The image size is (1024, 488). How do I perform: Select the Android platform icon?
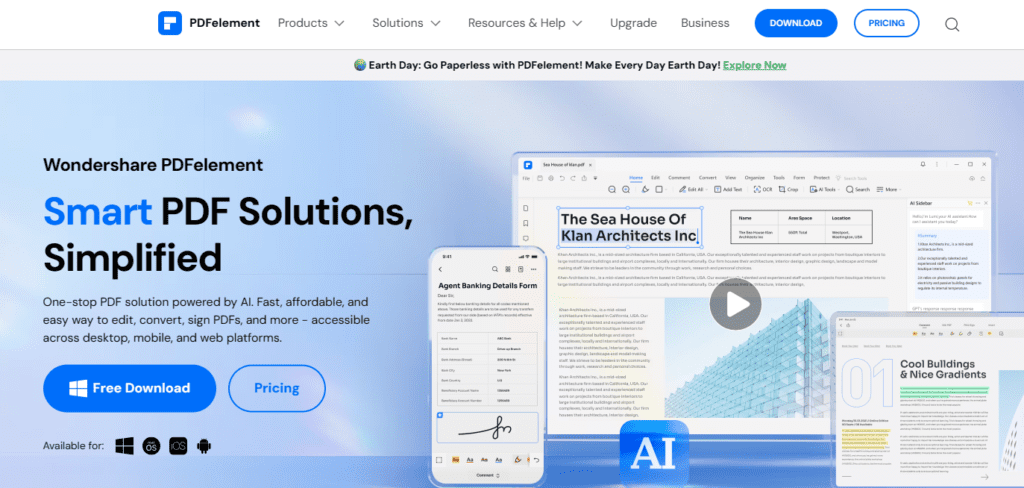(x=203, y=446)
